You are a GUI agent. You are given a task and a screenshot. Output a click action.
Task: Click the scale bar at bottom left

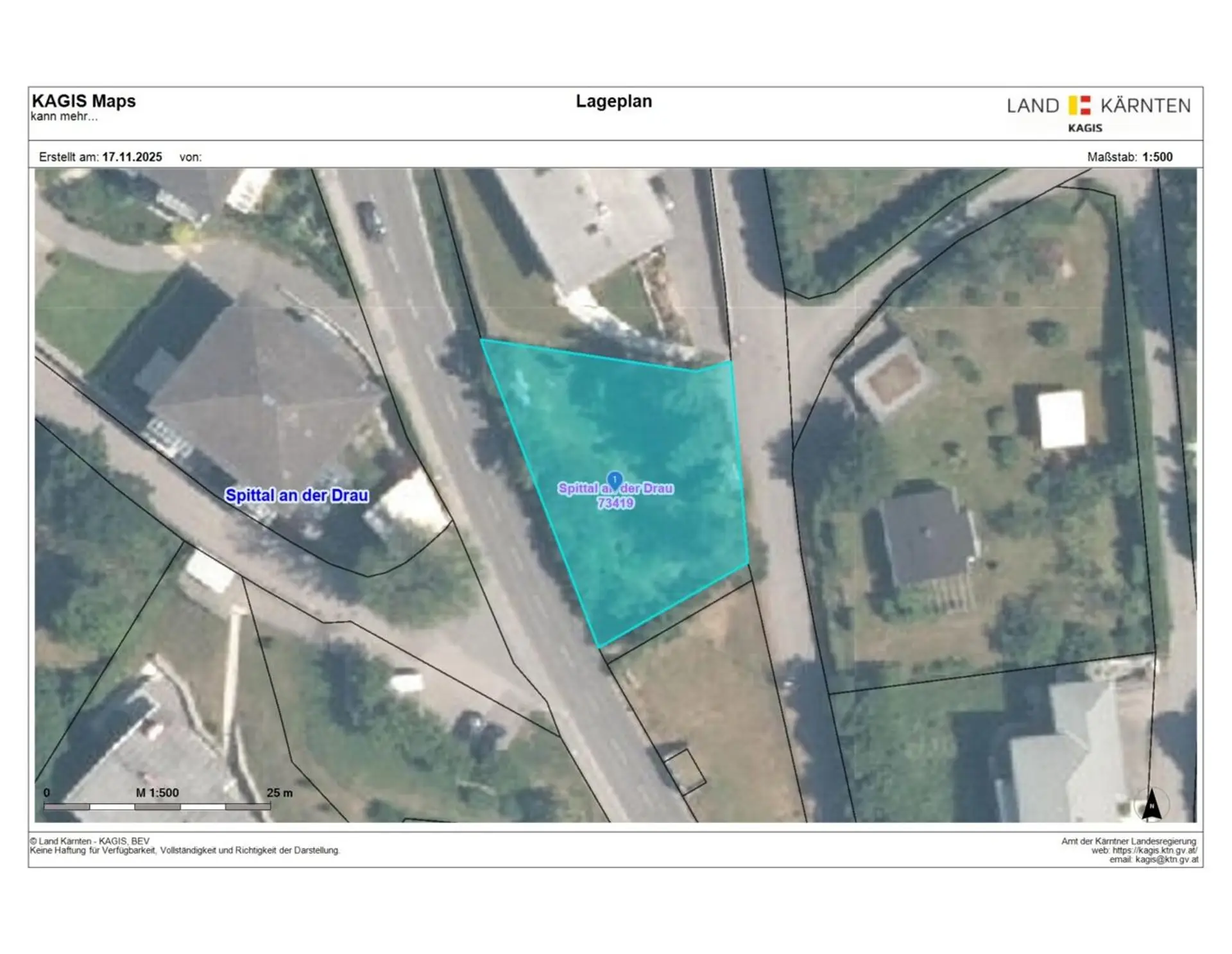(x=157, y=806)
